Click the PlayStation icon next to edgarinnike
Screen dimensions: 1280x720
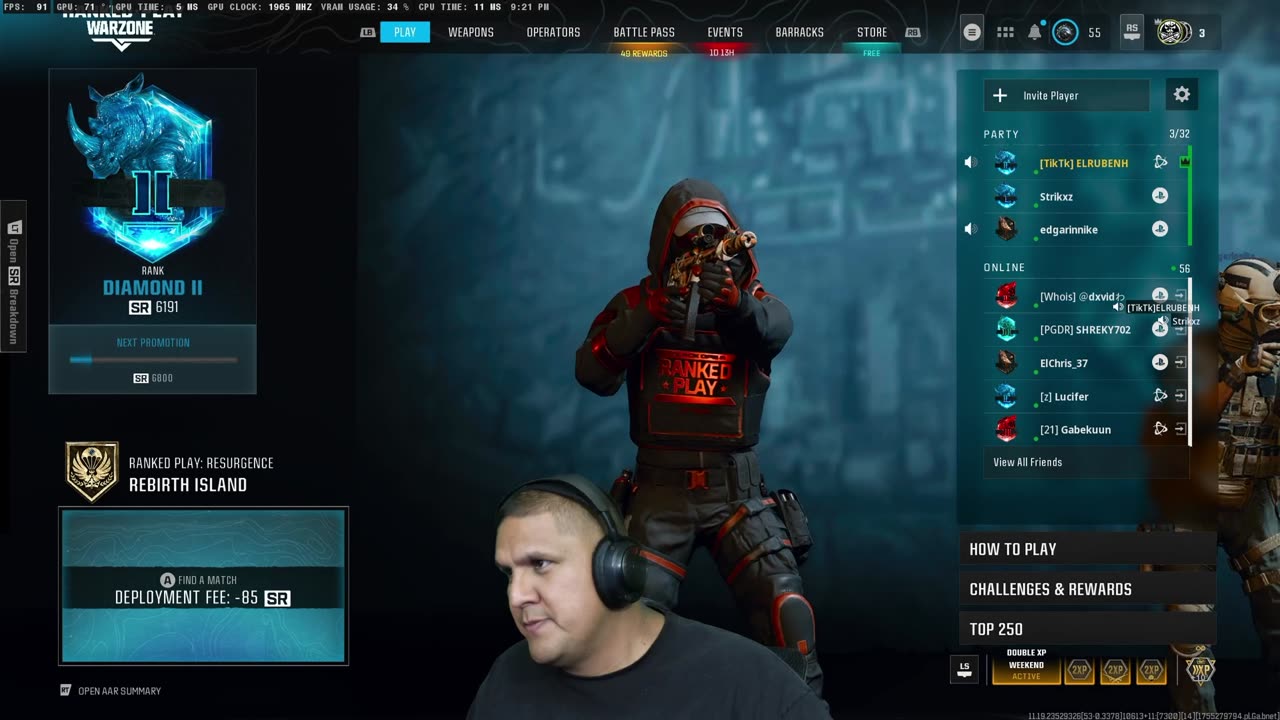(1160, 229)
